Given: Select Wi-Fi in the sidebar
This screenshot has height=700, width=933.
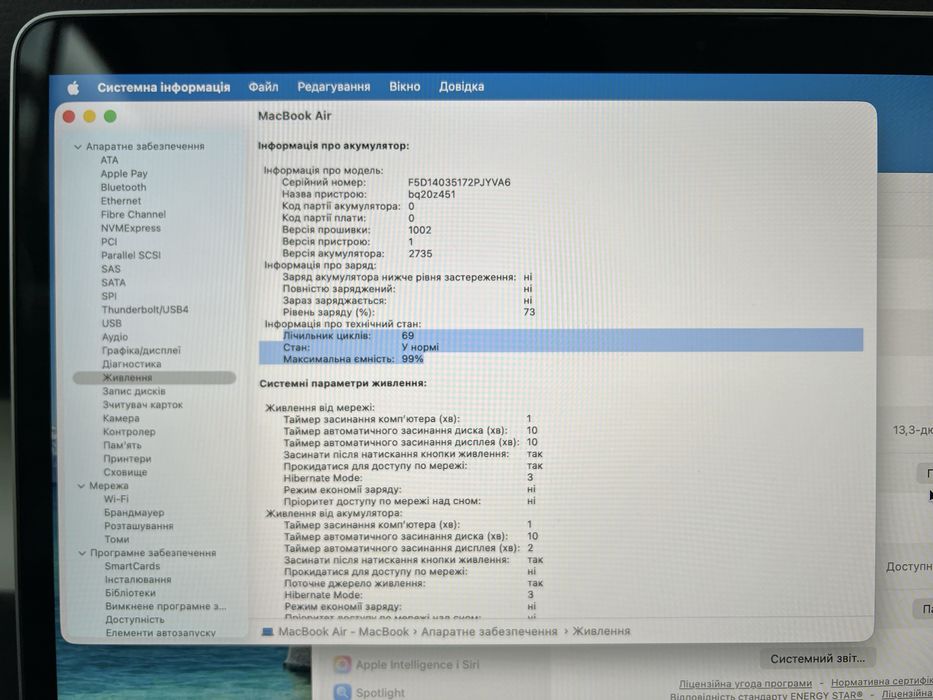Looking at the screenshot, I should pos(116,499).
